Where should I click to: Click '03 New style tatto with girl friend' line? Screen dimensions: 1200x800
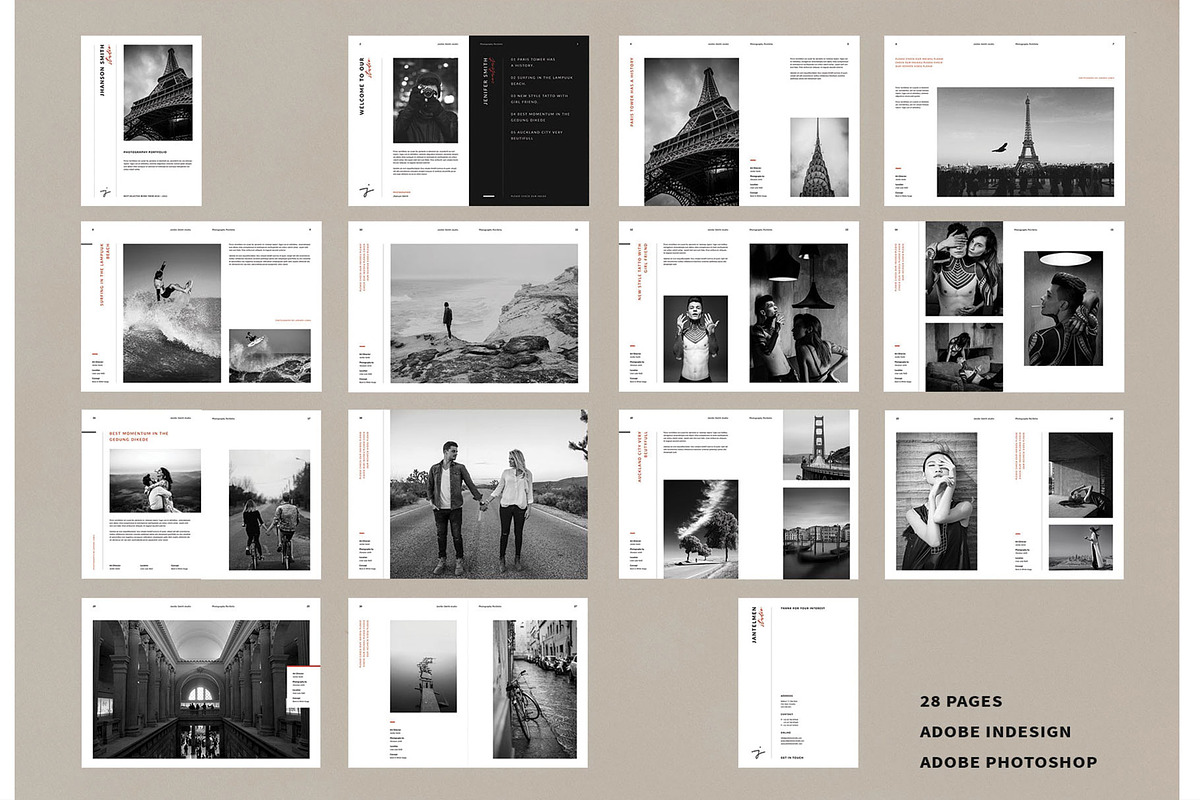click(541, 98)
